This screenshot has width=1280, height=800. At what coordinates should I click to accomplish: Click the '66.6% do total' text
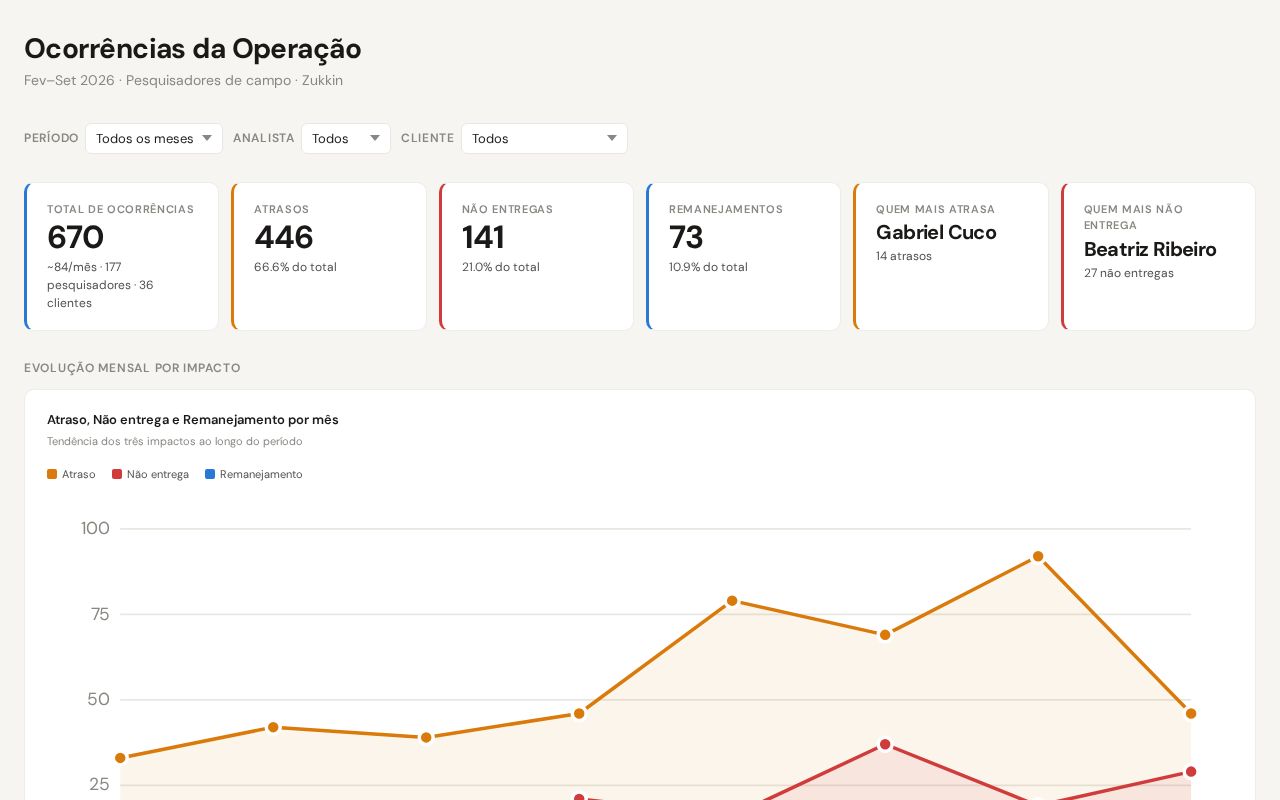tap(295, 267)
